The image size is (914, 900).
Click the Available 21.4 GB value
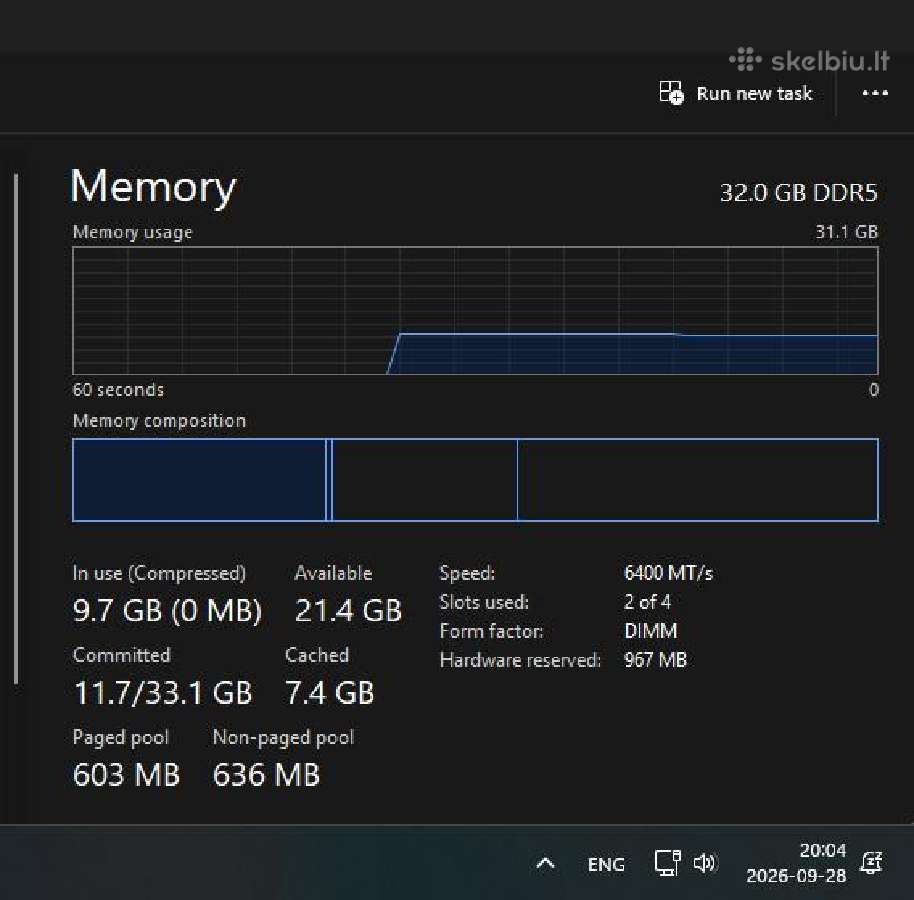coord(348,611)
